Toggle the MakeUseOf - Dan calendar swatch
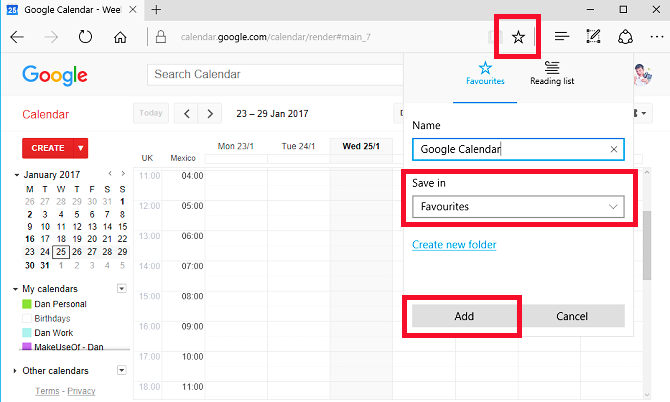 (26, 346)
